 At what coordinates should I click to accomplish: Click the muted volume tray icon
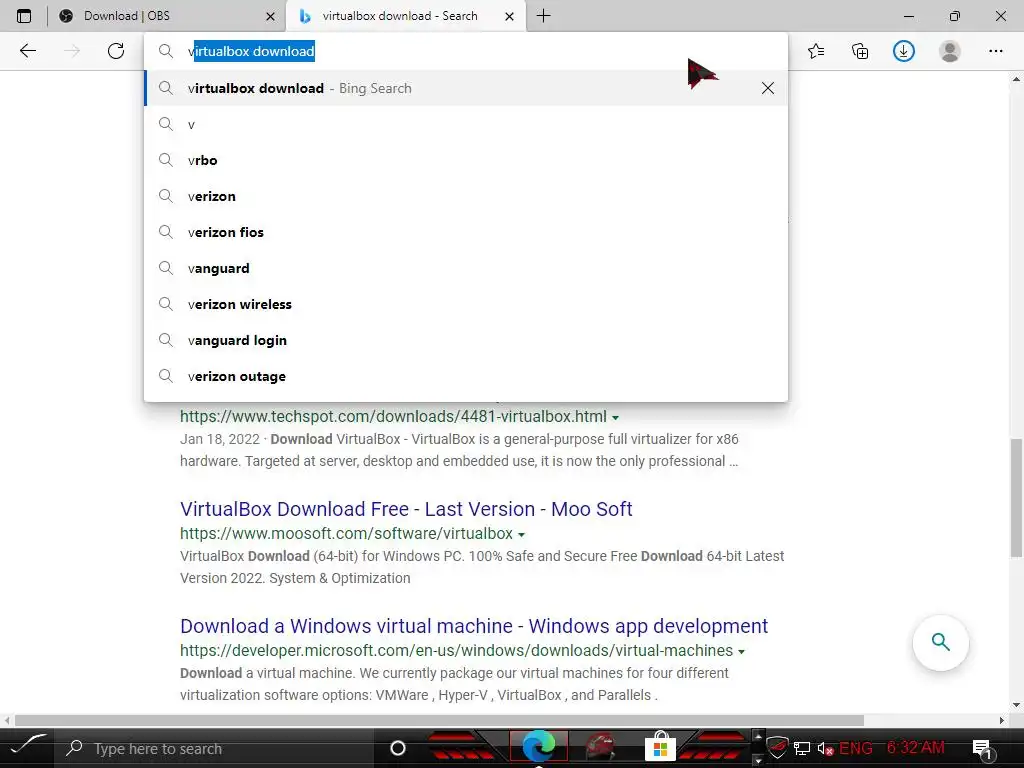coord(825,748)
